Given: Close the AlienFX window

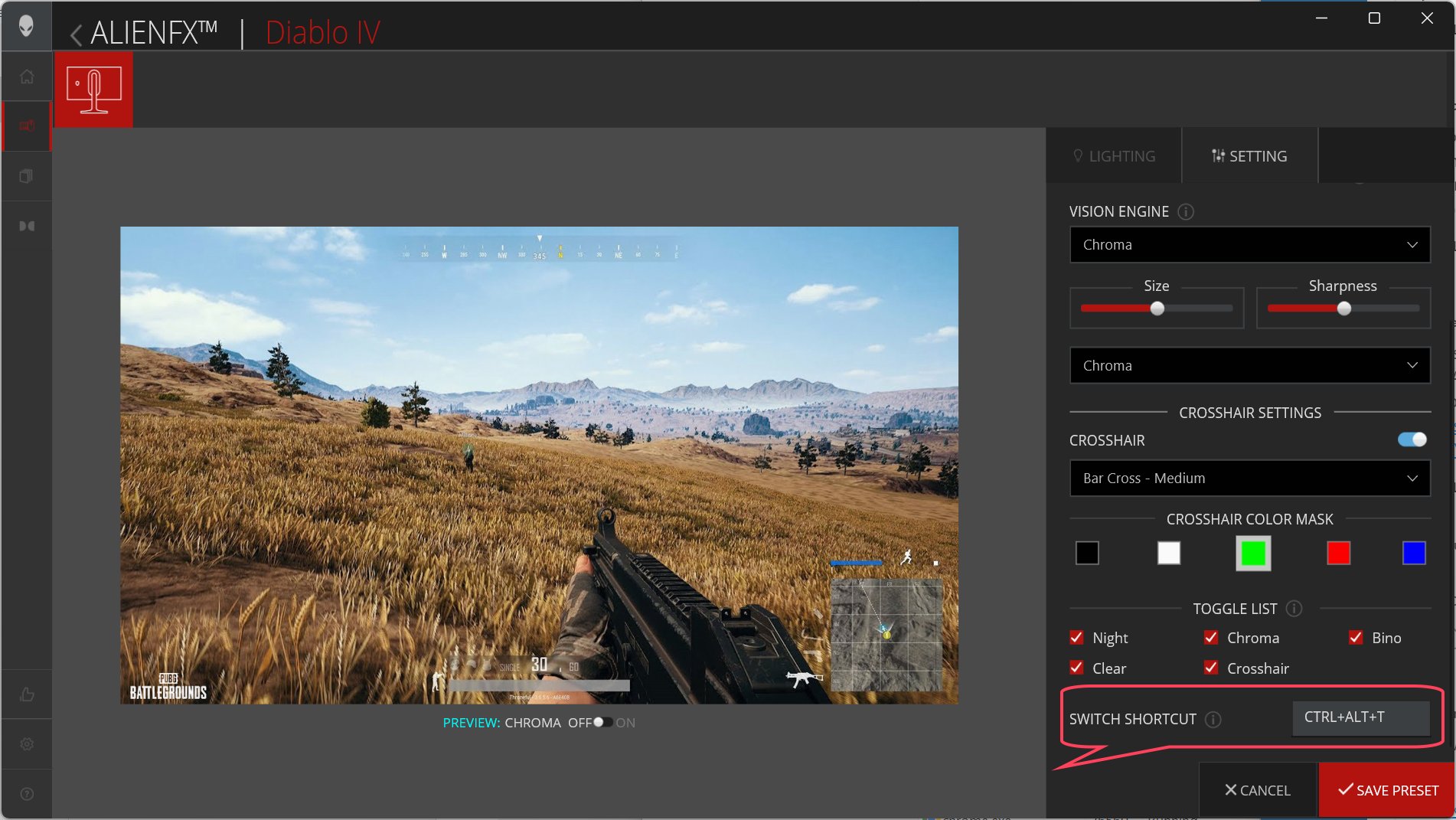Looking at the screenshot, I should (x=1427, y=18).
